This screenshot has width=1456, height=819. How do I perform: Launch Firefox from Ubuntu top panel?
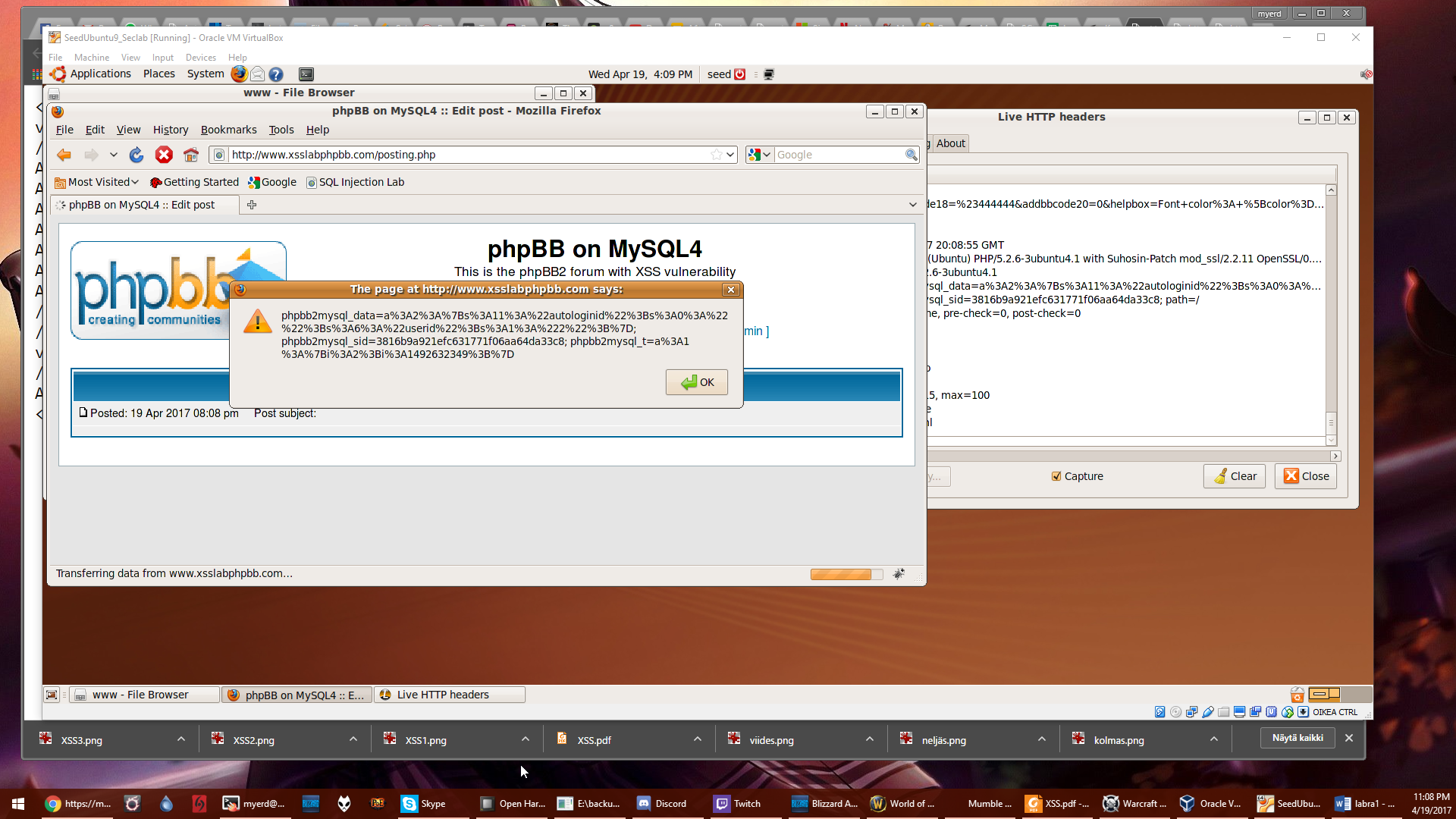click(x=239, y=74)
